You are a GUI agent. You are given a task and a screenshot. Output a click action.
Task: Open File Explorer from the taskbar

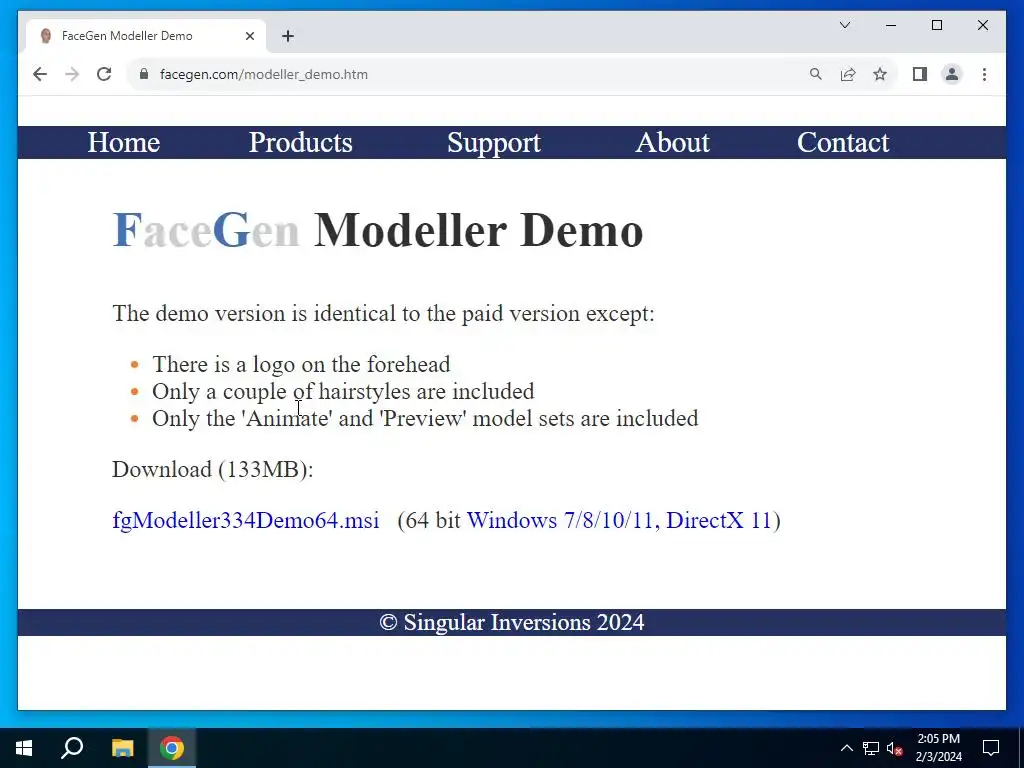[122, 748]
